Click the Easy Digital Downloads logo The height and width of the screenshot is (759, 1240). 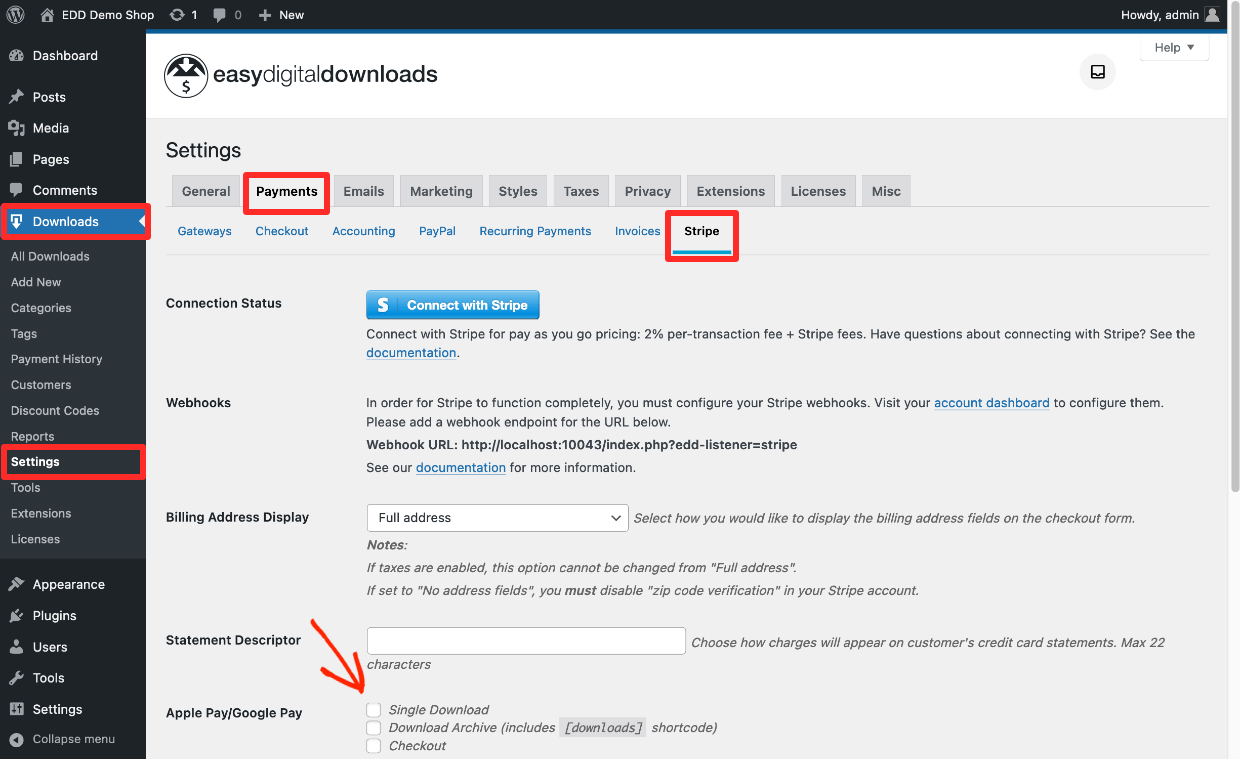click(301, 75)
